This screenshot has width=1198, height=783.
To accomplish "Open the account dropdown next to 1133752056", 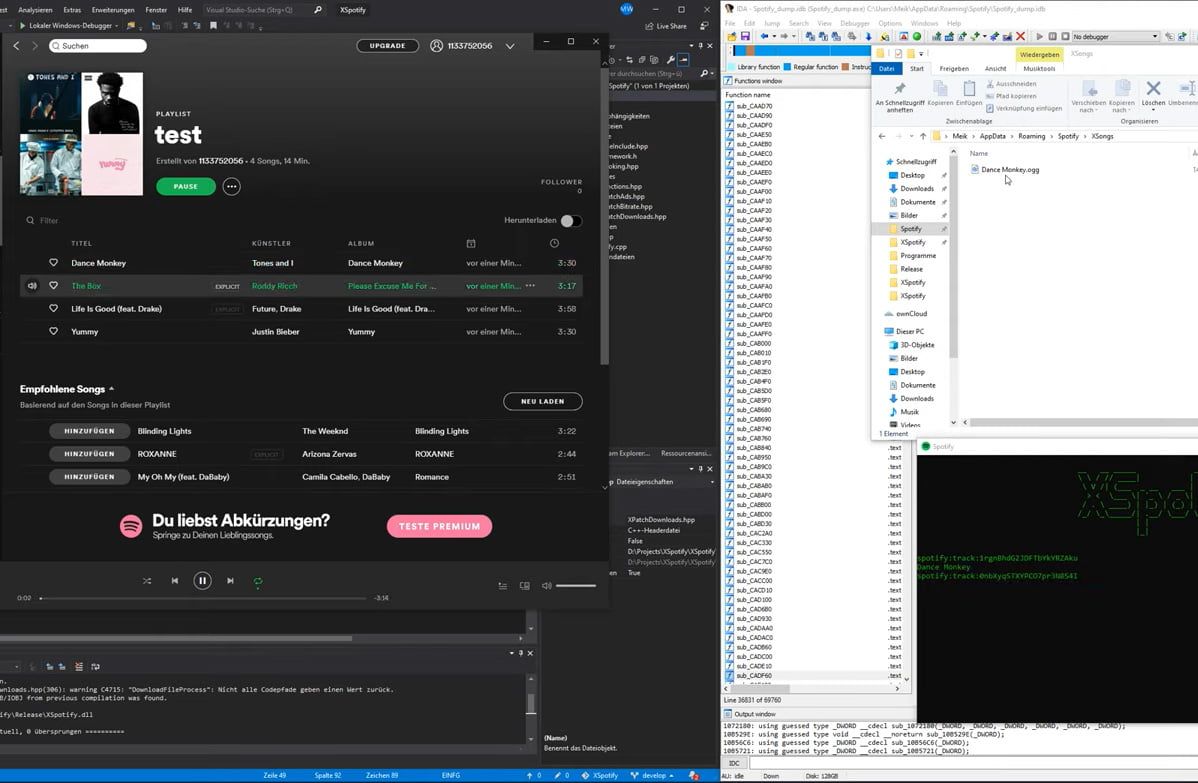I will pyautogui.click(x=510, y=46).
